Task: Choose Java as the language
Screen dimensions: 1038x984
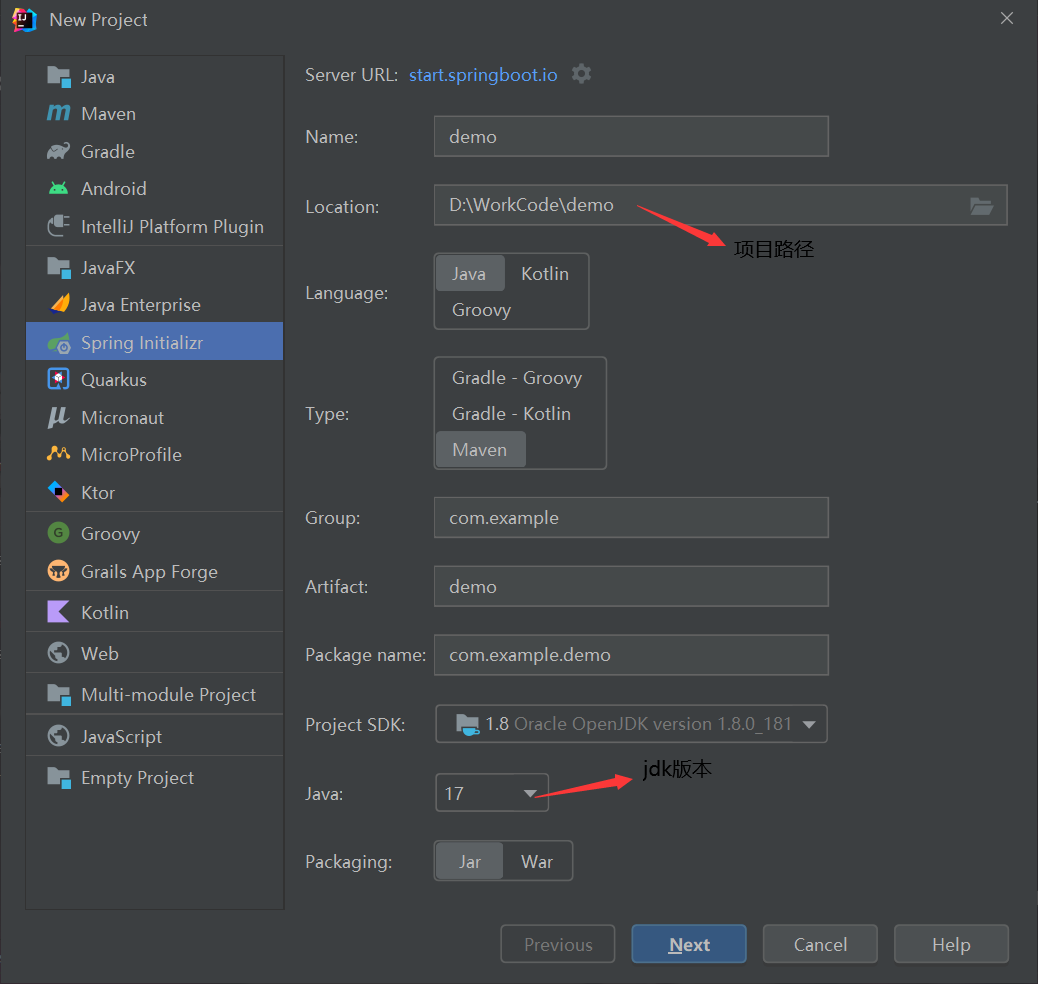Action: [x=469, y=273]
